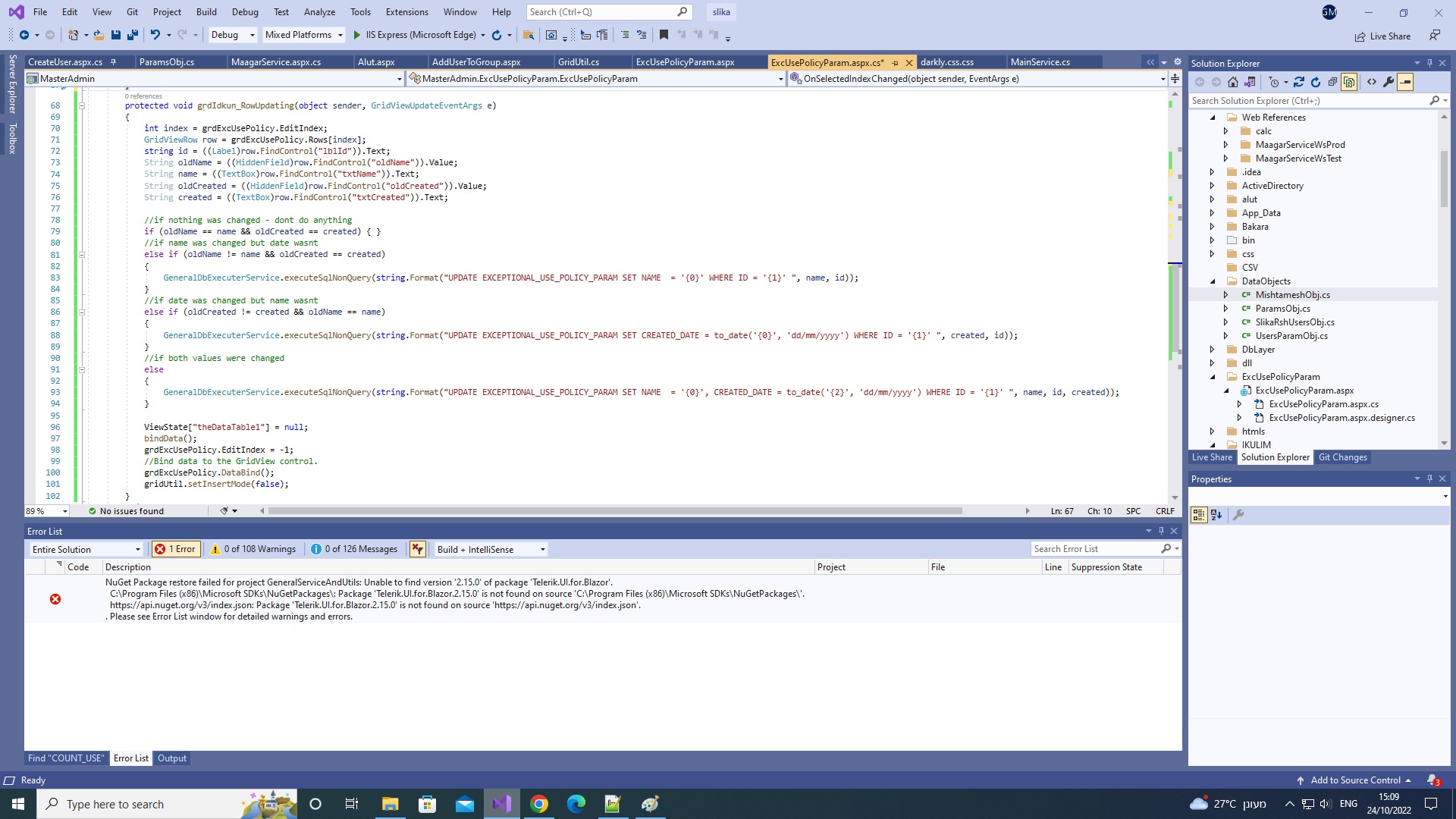
Task: Open the Live Share icon top right
Action: [x=1360, y=36]
